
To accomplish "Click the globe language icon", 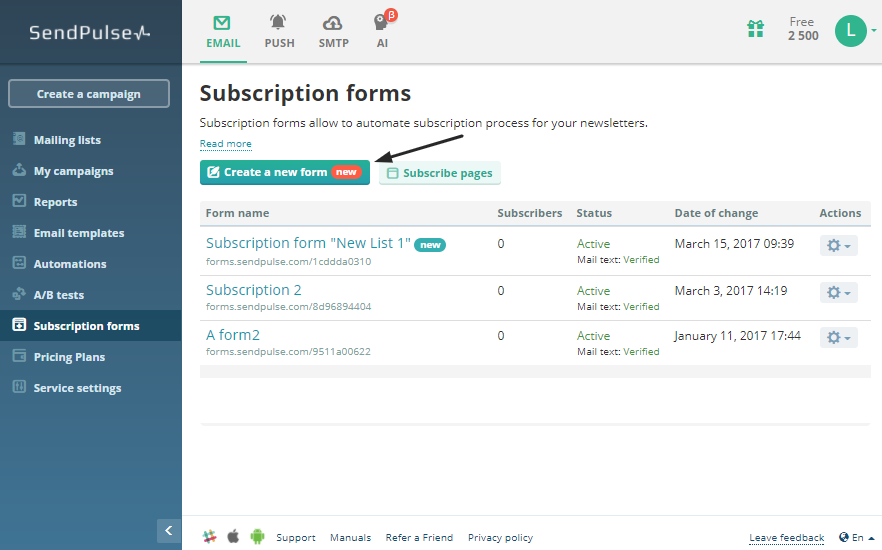I will (844, 537).
